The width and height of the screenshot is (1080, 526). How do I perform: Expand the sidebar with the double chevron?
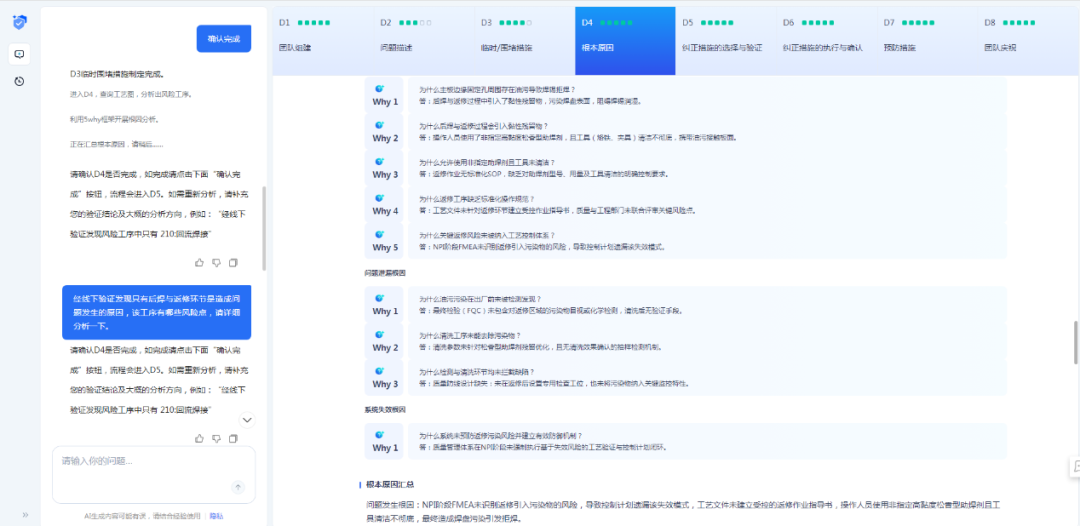[x=25, y=515]
